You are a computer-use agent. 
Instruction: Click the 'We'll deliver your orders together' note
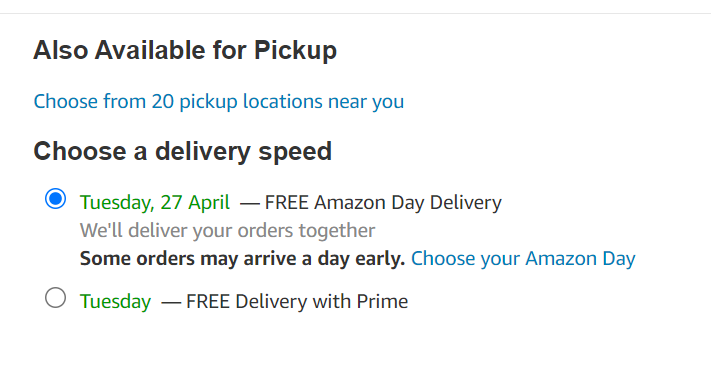click(x=227, y=230)
